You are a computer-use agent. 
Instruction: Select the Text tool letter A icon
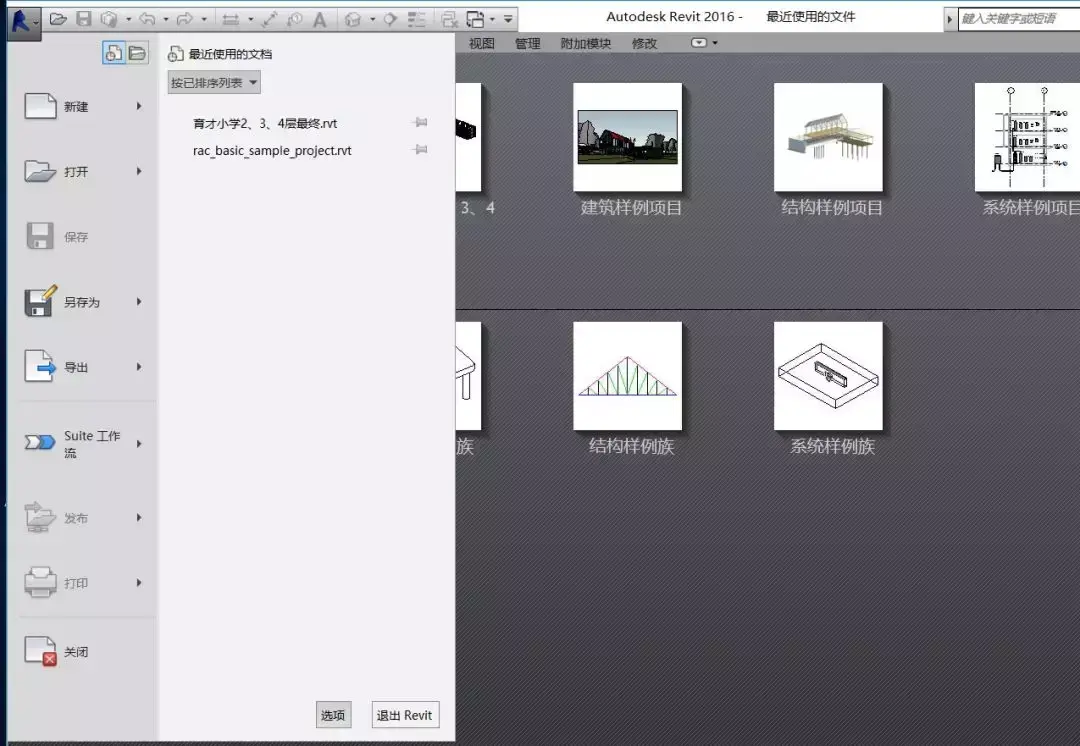319,19
